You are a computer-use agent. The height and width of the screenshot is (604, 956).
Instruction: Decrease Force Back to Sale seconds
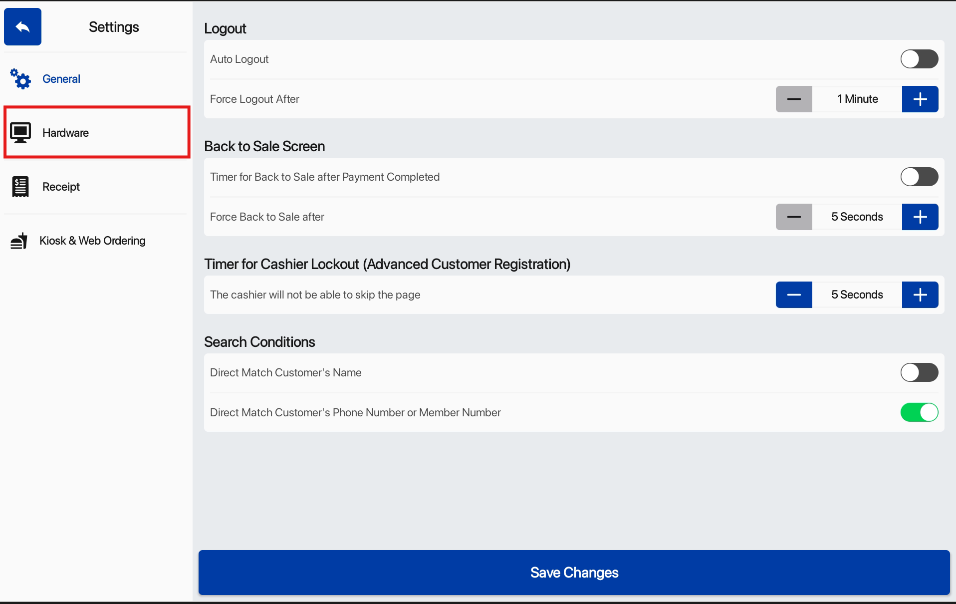[794, 217]
